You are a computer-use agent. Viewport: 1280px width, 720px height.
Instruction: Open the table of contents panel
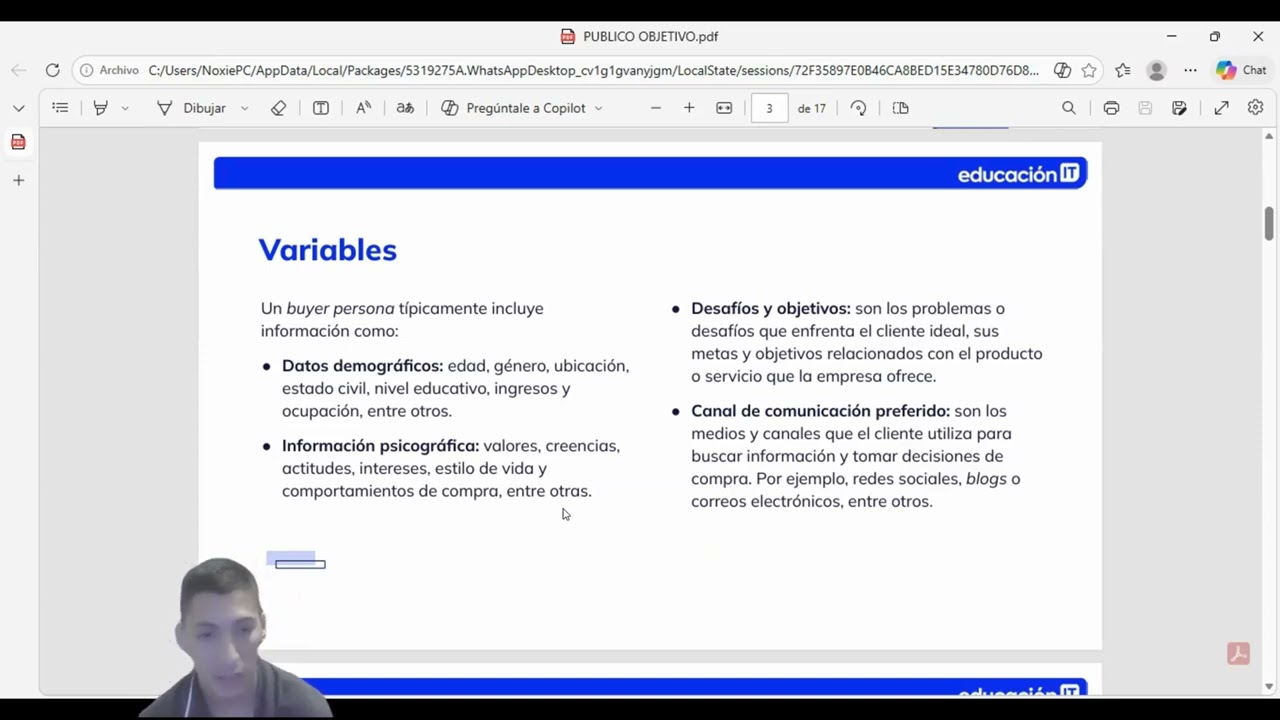[60, 108]
